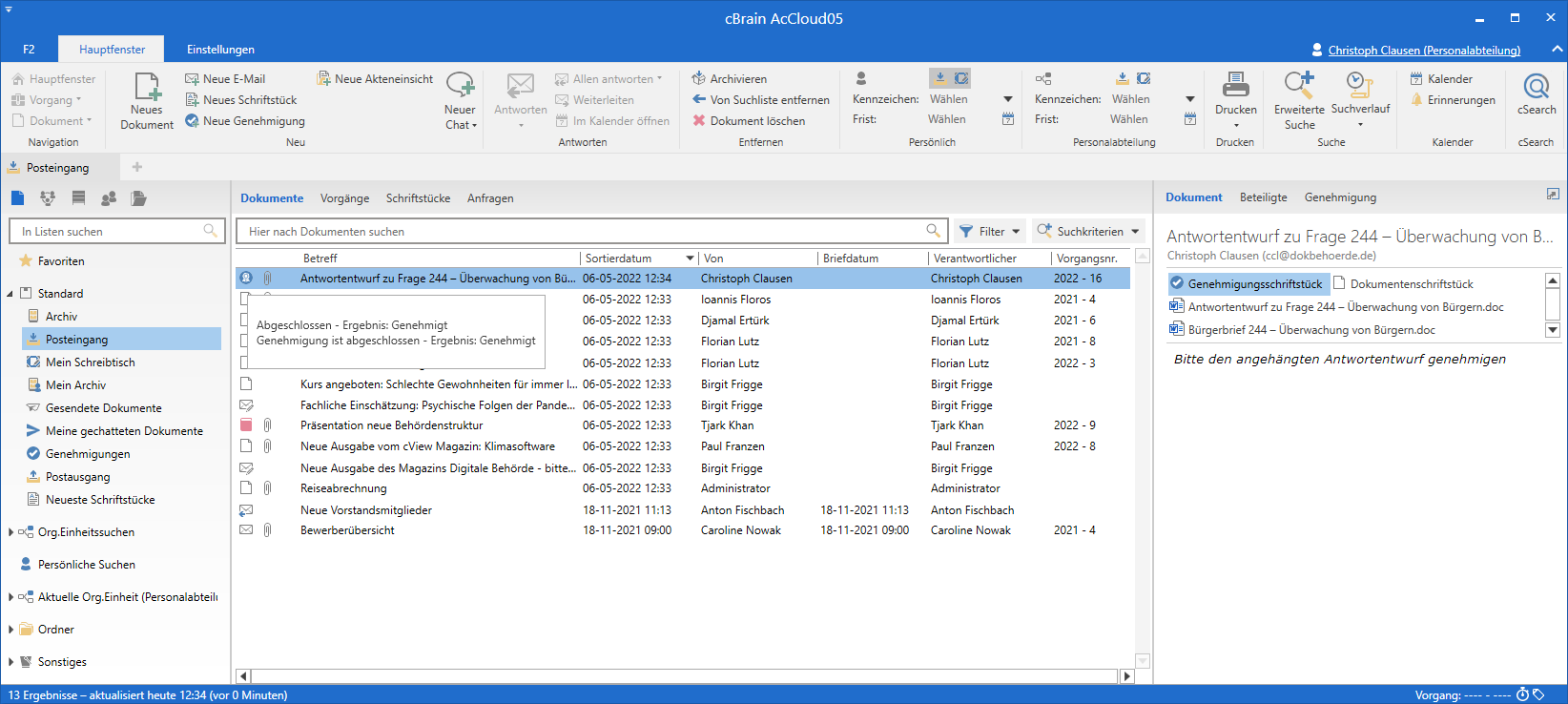
Task: Click Neue E-Mail in the ribbon
Action: pyautogui.click(x=225, y=79)
